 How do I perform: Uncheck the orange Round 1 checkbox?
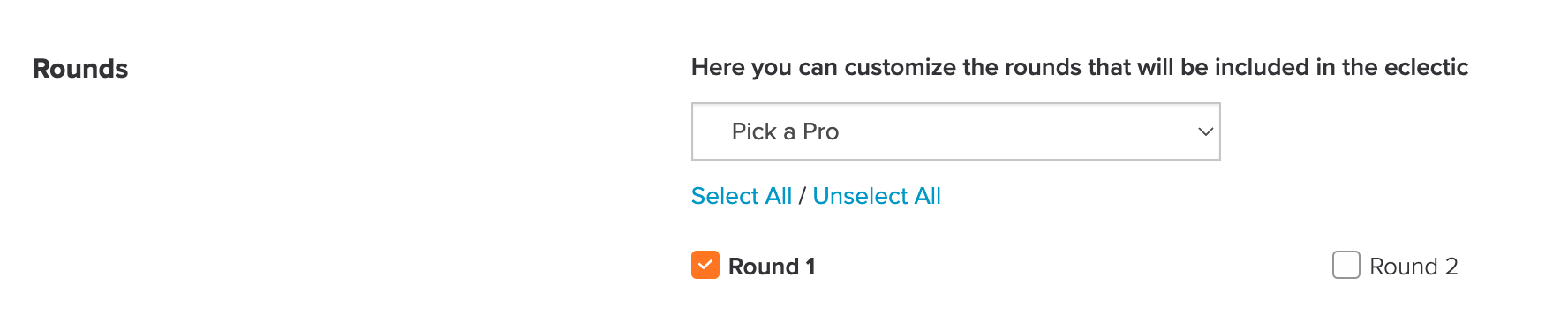pyautogui.click(x=705, y=265)
